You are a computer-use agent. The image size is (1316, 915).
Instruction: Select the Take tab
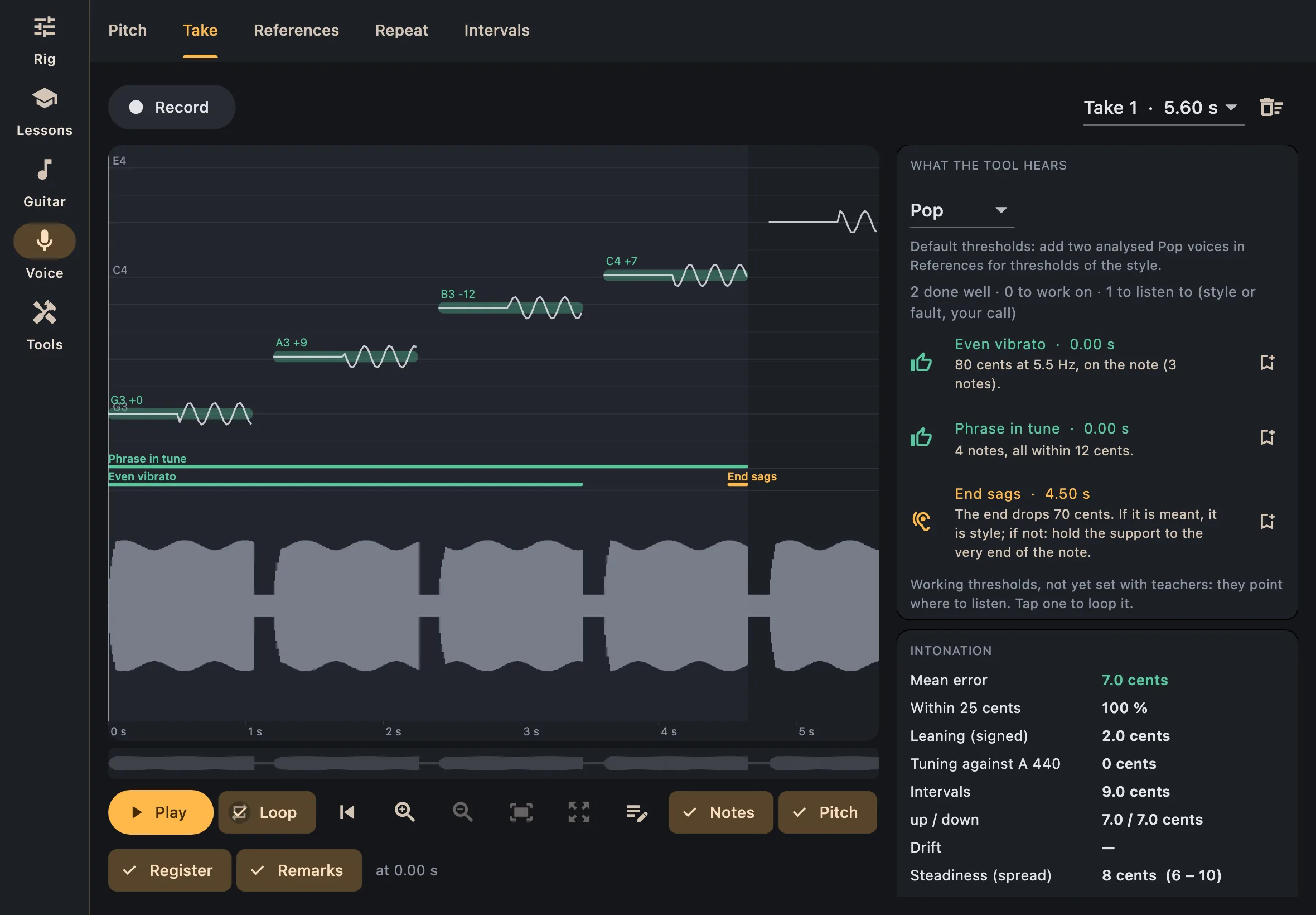(200, 30)
